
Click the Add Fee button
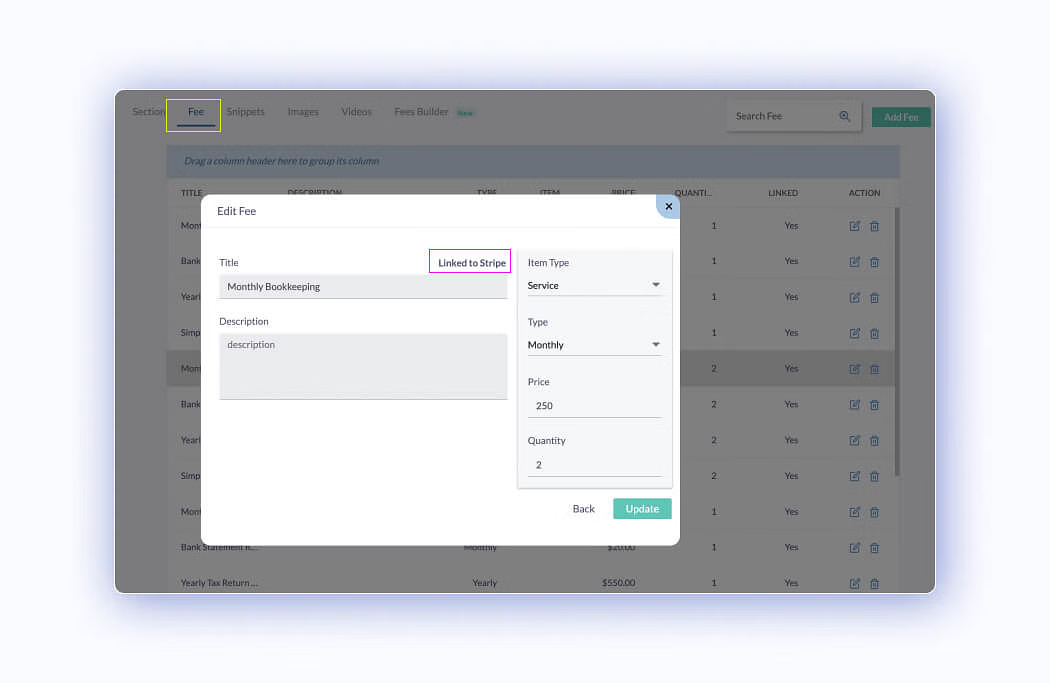[901, 117]
